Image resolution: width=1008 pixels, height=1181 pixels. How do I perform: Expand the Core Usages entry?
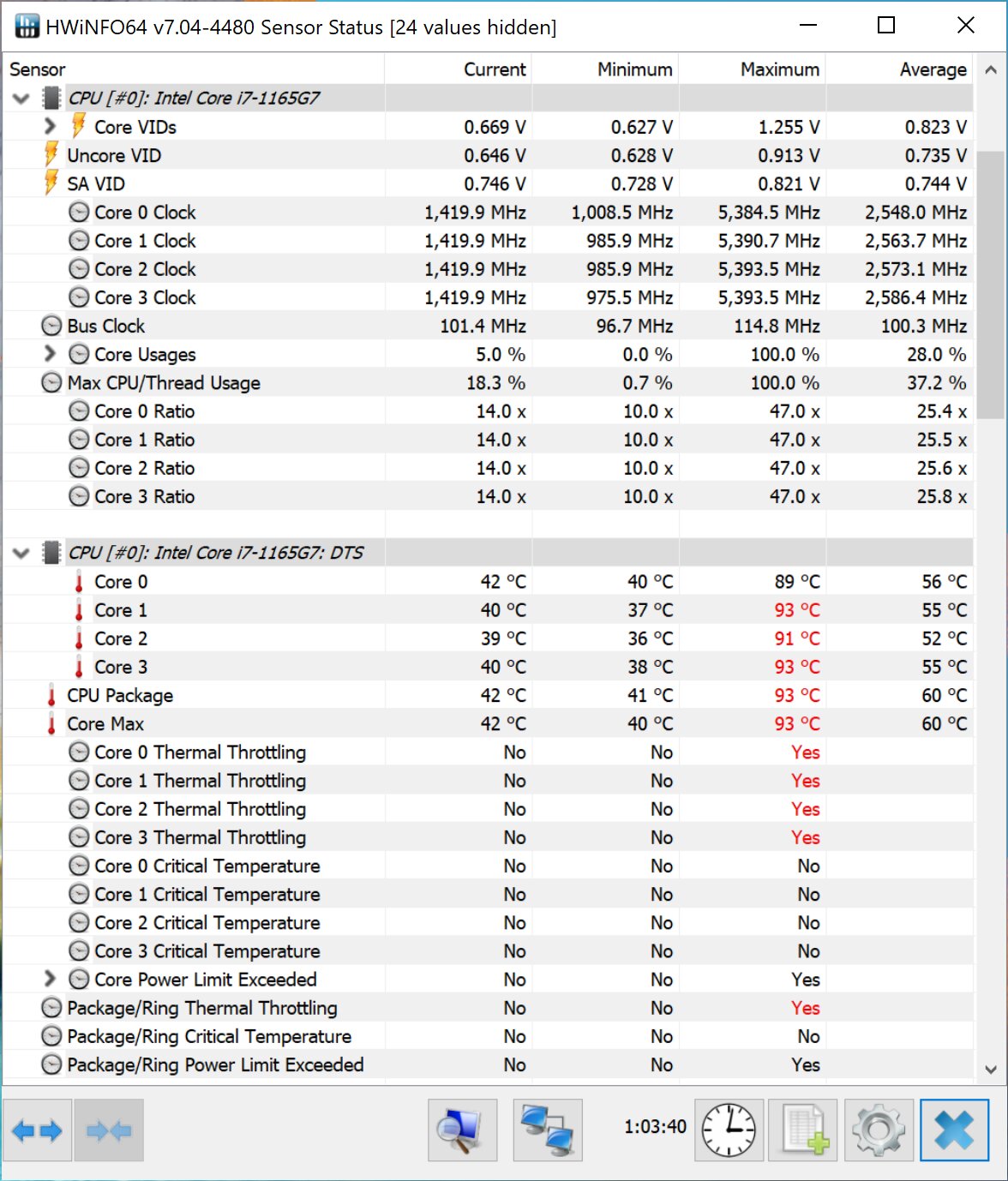pyautogui.click(x=50, y=354)
